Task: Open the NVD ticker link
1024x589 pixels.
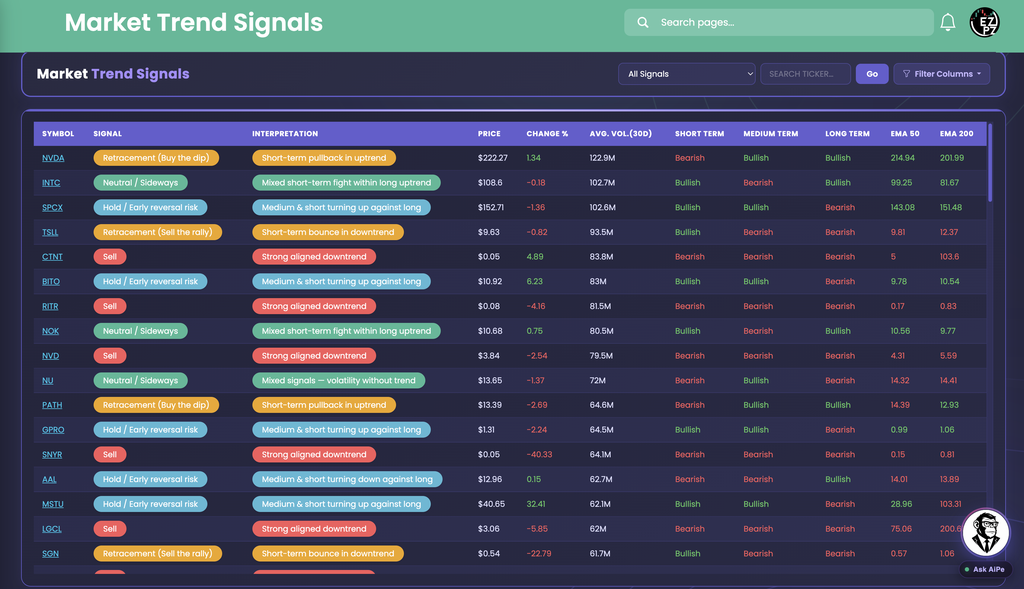Action: point(50,356)
